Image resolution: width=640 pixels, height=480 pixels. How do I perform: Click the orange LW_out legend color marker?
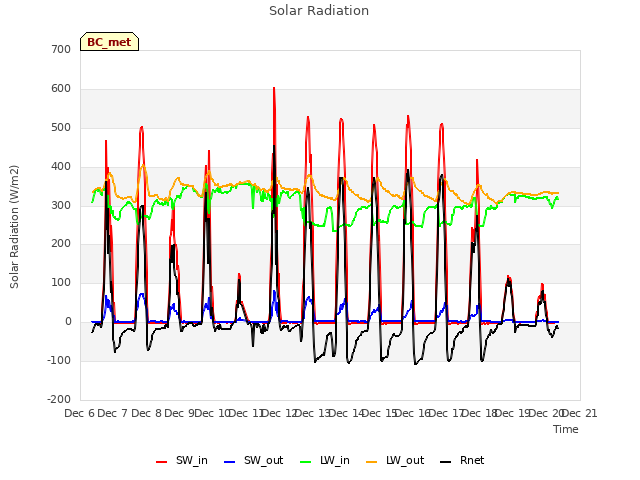click(x=372, y=462)
